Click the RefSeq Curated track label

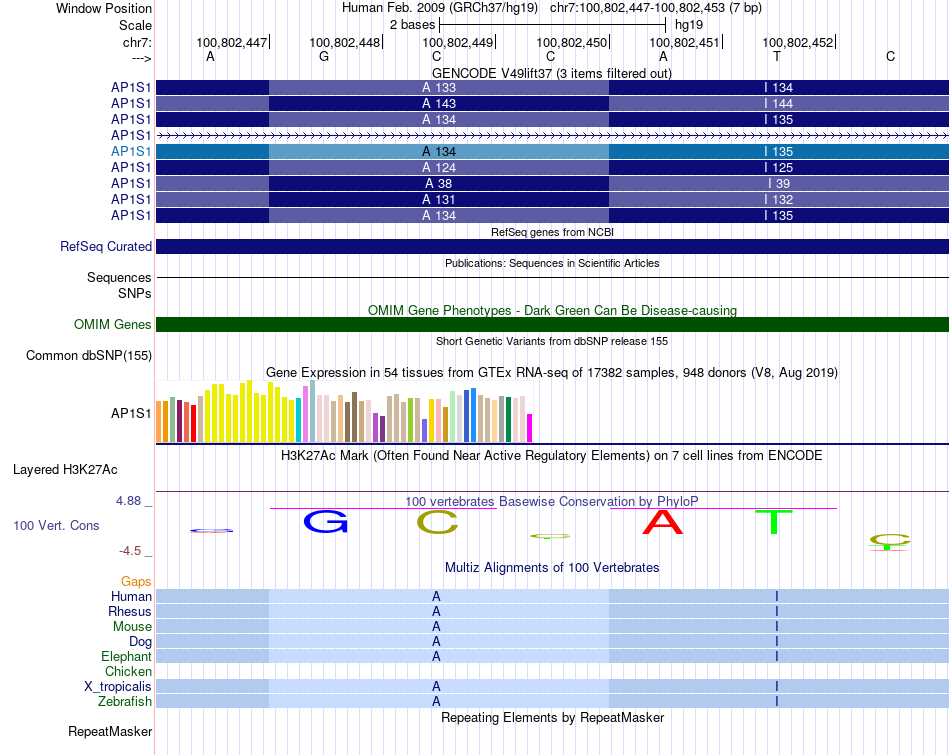106,247
